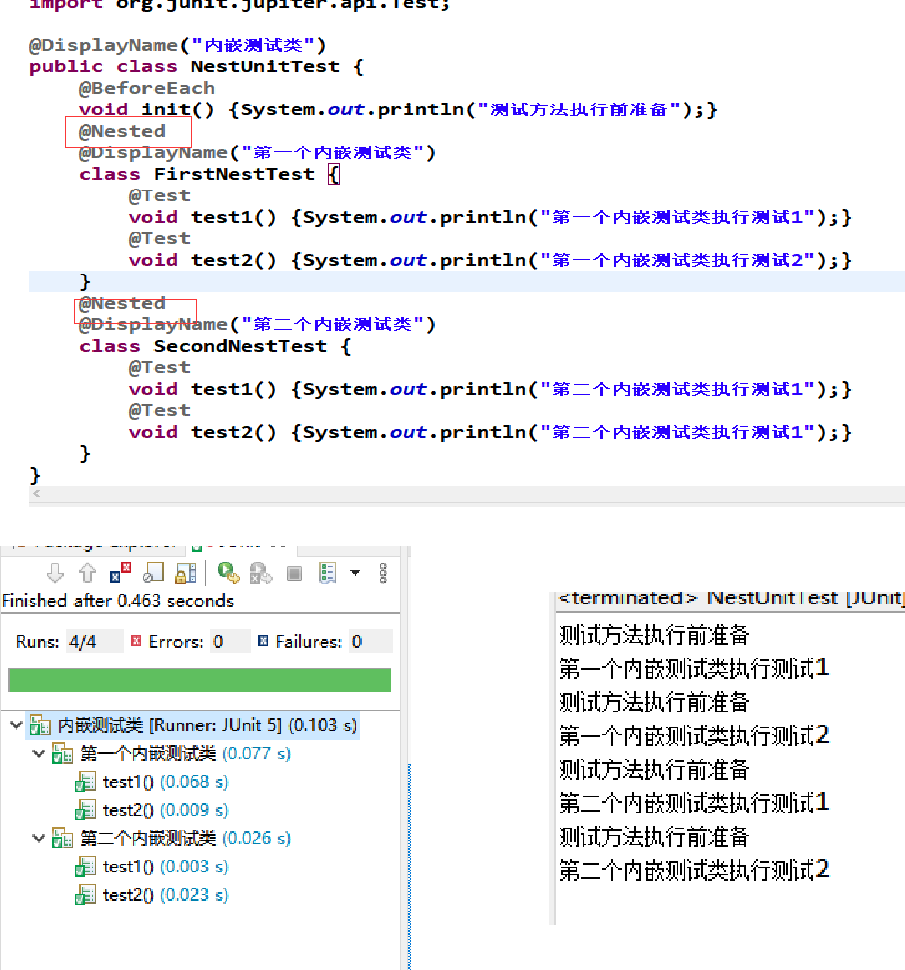Toggle Show Failures Only icon

click(121, 573)
